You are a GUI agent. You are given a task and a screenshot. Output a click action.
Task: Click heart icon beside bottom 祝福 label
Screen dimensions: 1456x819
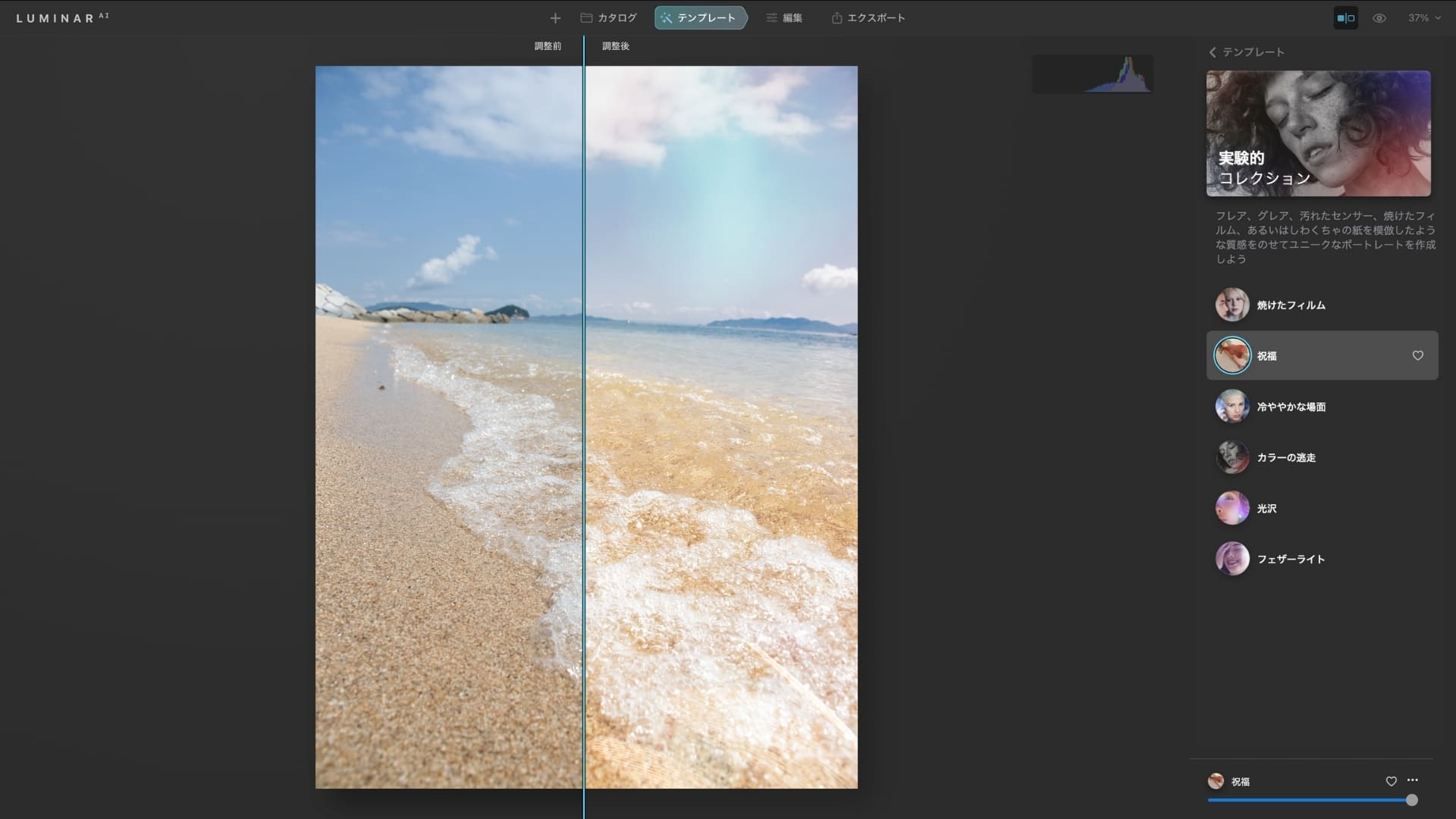[x=1391, y=781]
